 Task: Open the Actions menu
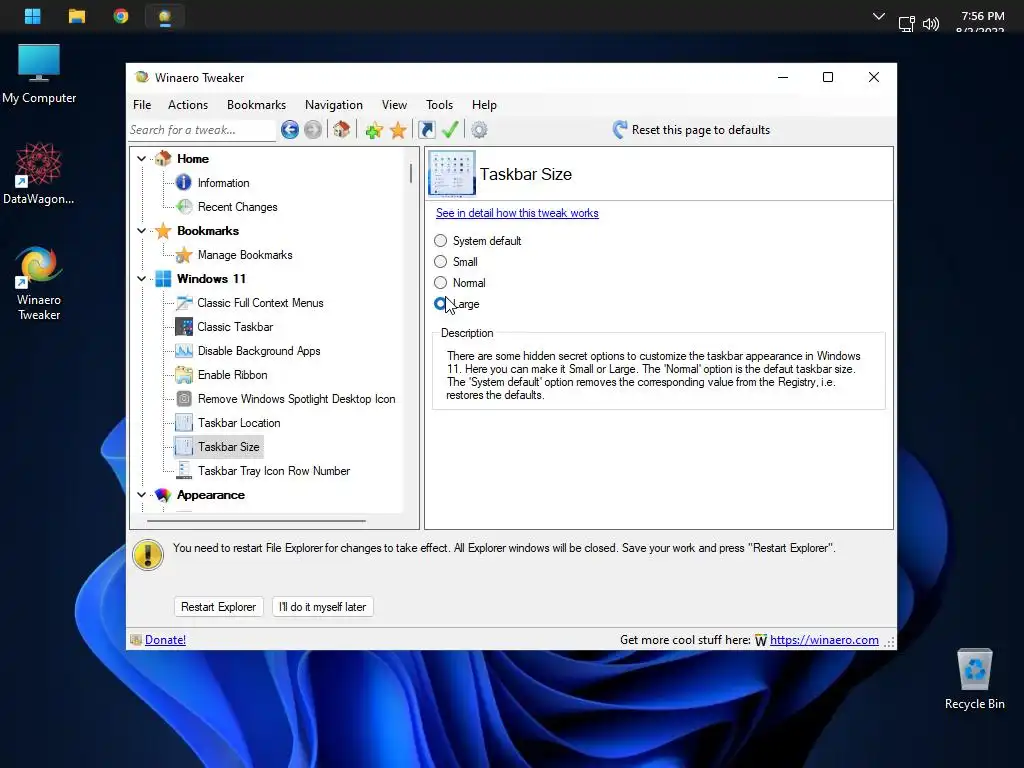(x=188, y=104)
